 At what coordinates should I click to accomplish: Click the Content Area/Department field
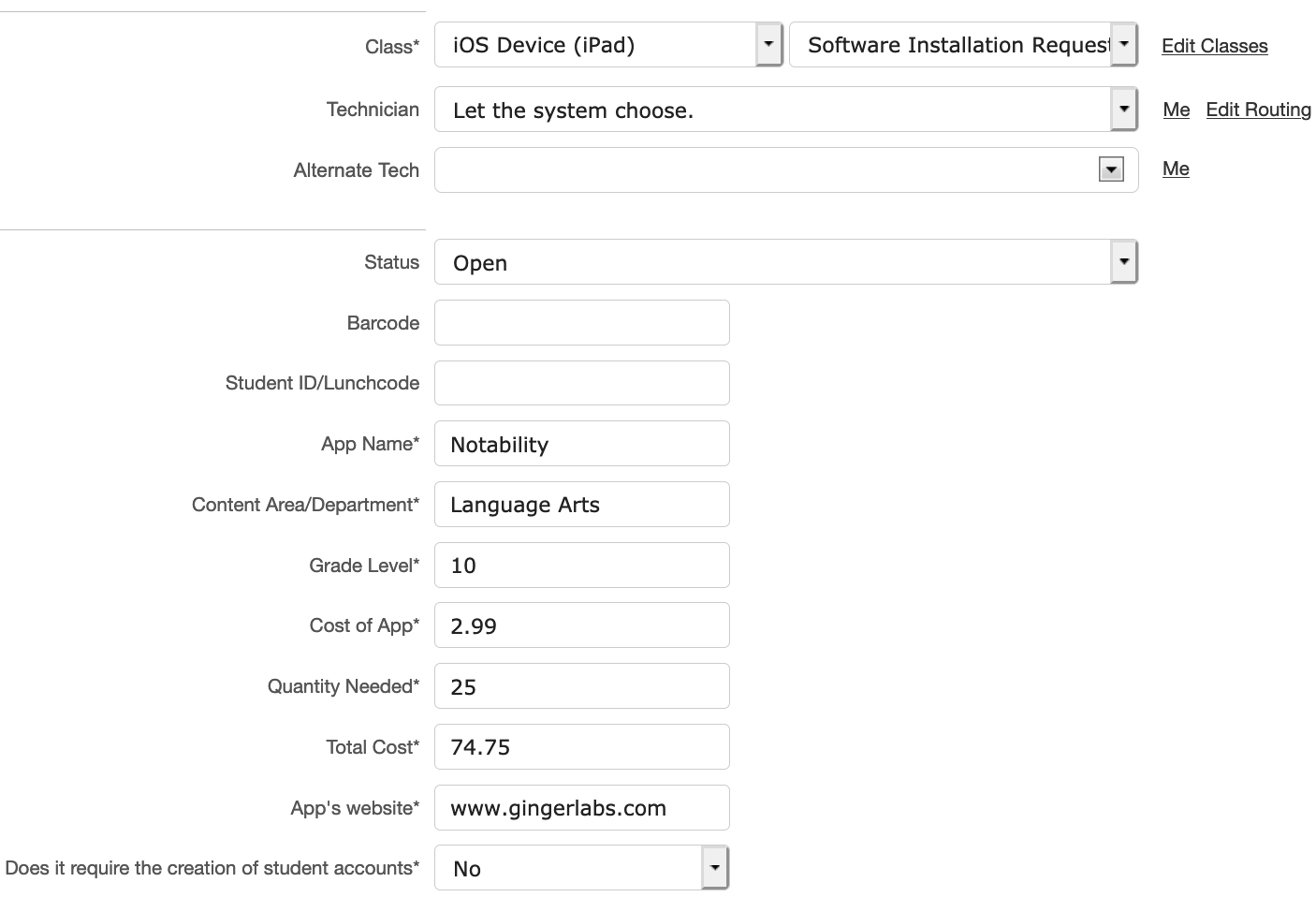581,505
